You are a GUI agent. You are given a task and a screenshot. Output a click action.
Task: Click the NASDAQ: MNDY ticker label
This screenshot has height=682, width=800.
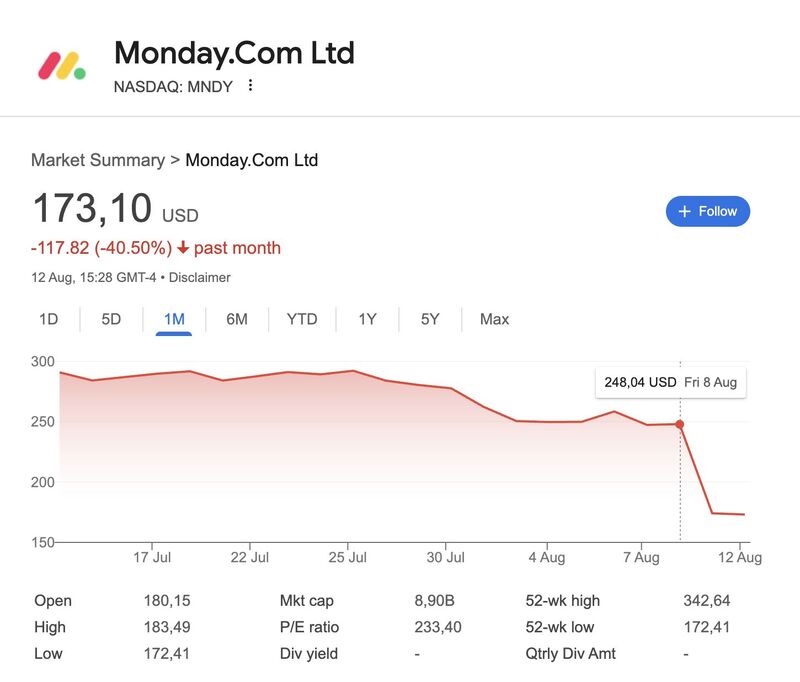176,87
